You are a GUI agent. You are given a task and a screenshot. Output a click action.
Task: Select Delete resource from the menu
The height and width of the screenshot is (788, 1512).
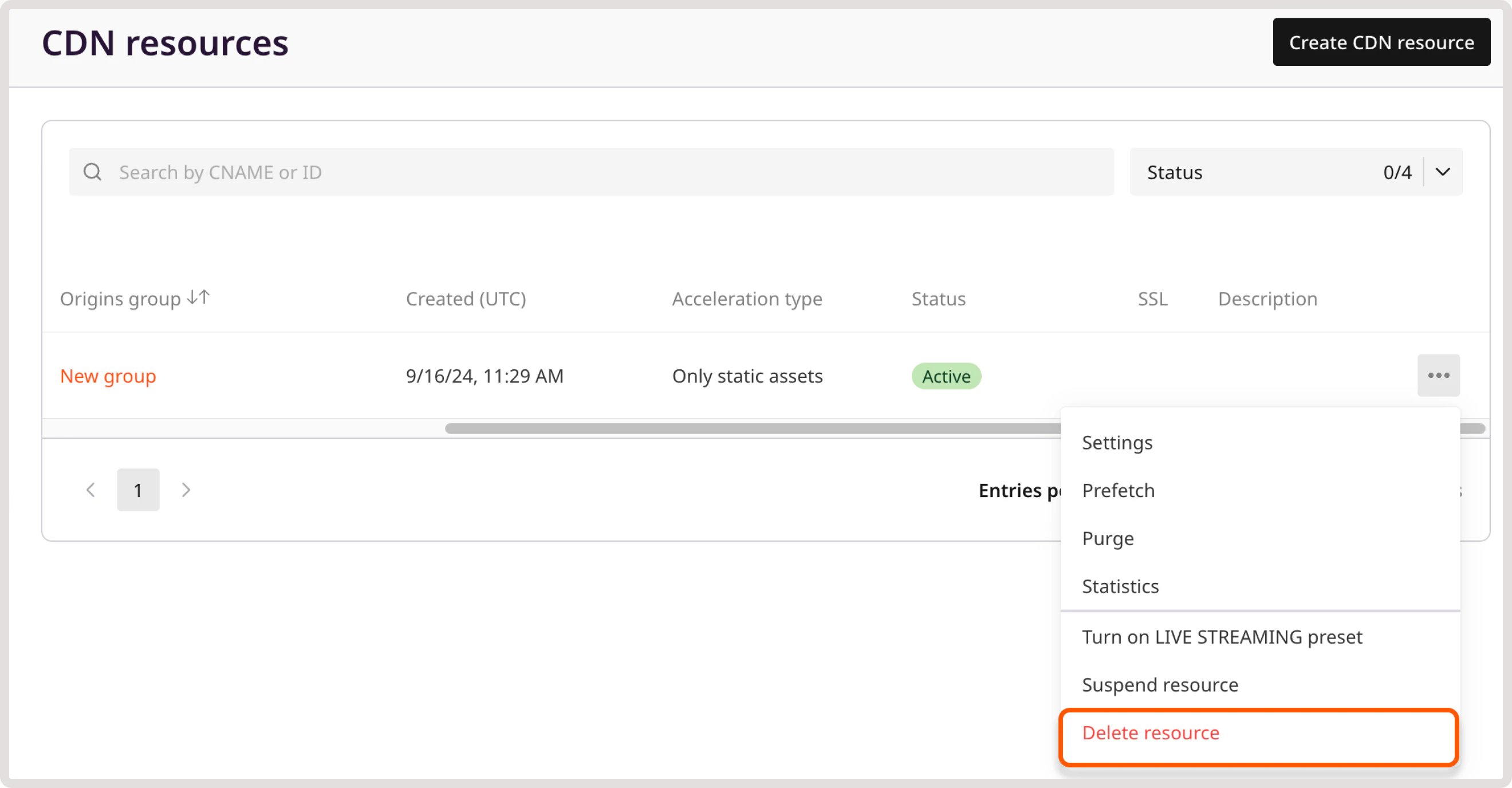pos(1151,732)
